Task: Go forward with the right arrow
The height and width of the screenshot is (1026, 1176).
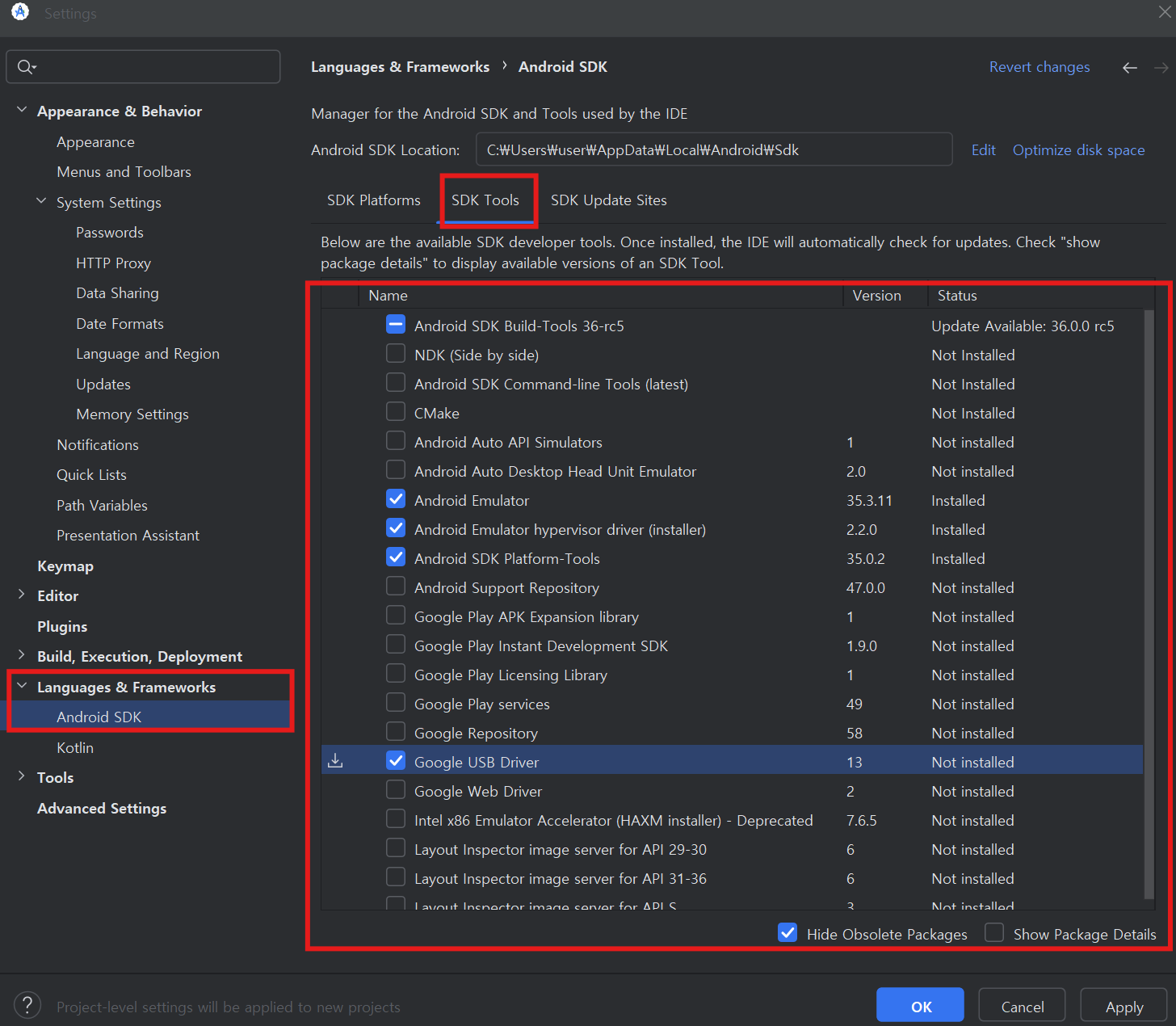Action: [1161, 68]
